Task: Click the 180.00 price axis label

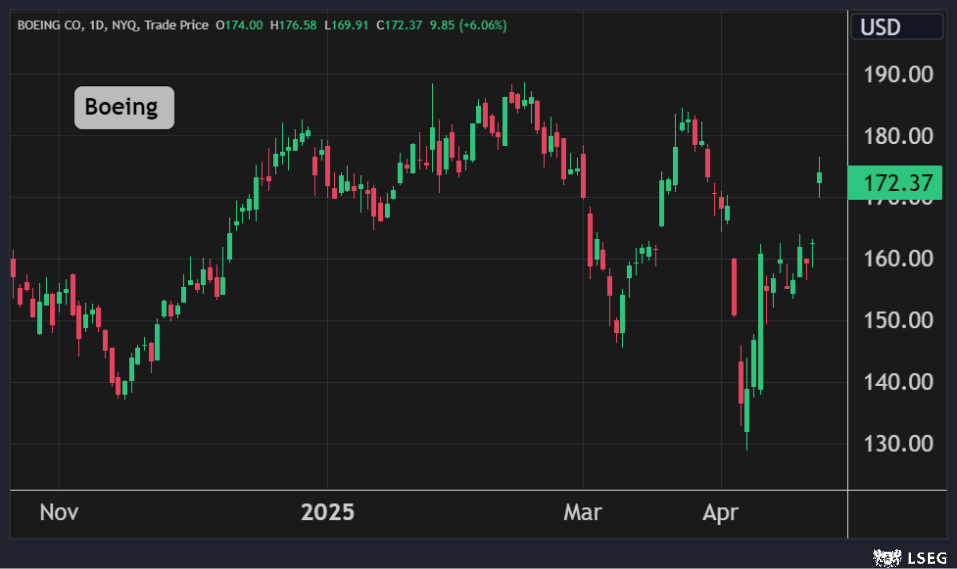Action: click(897, 137)
